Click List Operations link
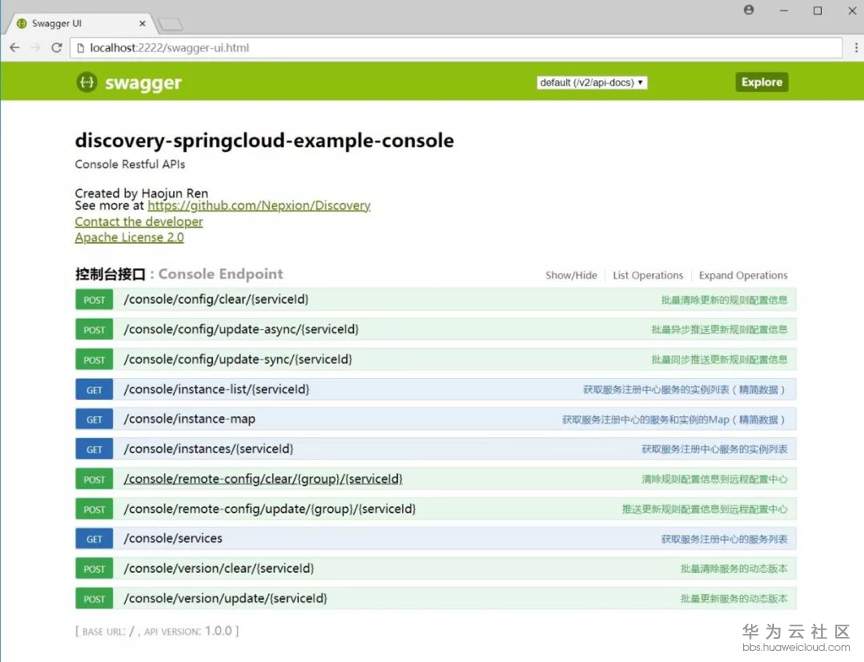Viewport: 864px width, 662px height. pyautogui.click(x=647, y=275)
